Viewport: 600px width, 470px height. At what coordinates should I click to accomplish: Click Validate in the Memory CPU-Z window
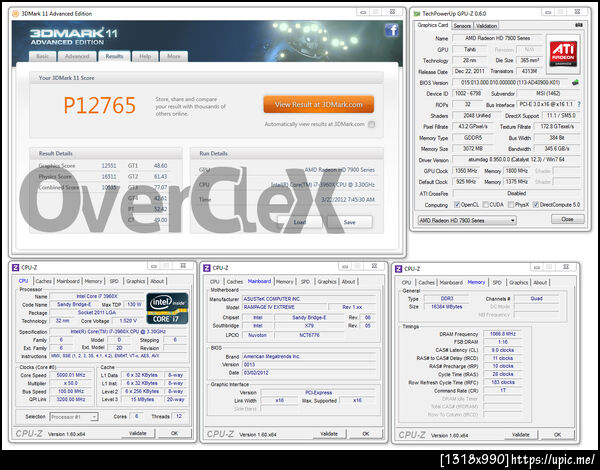[x=521, y=434]
